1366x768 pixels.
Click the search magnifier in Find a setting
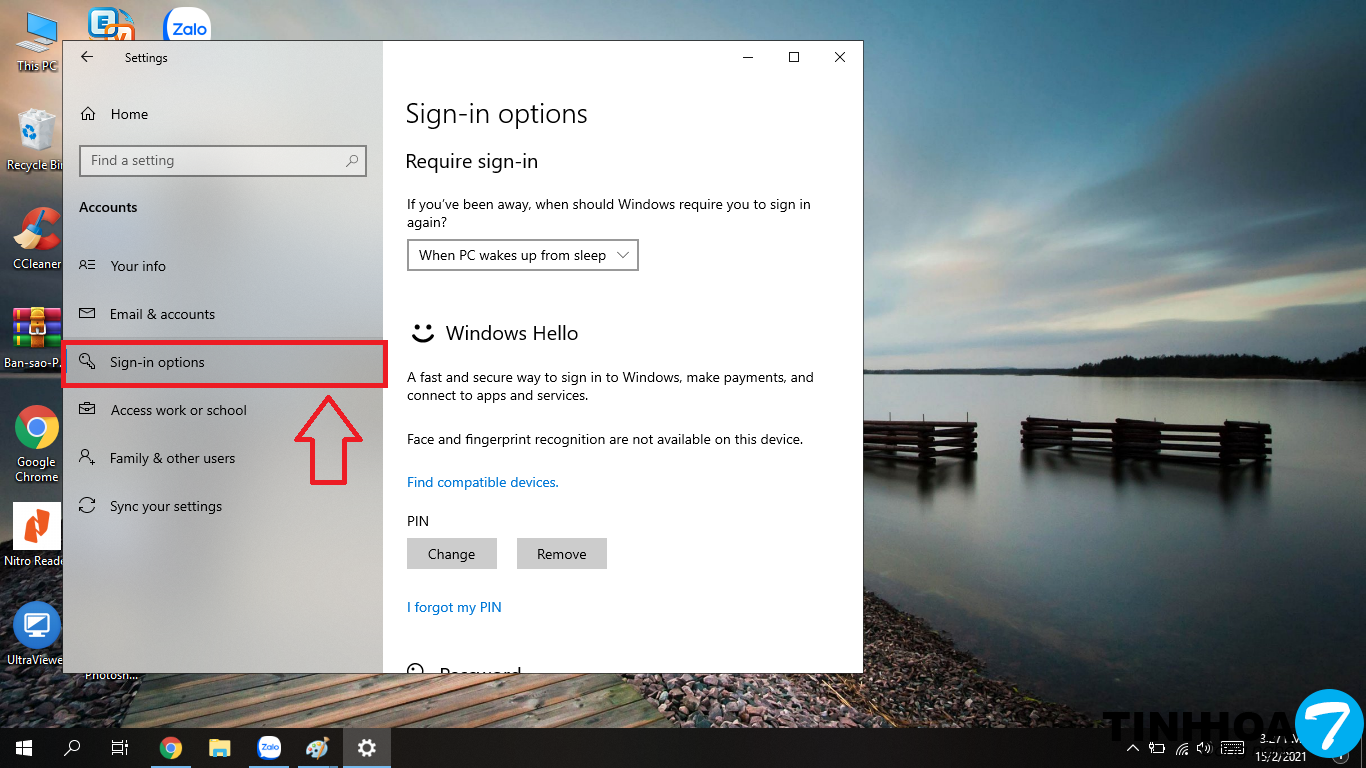352,160
